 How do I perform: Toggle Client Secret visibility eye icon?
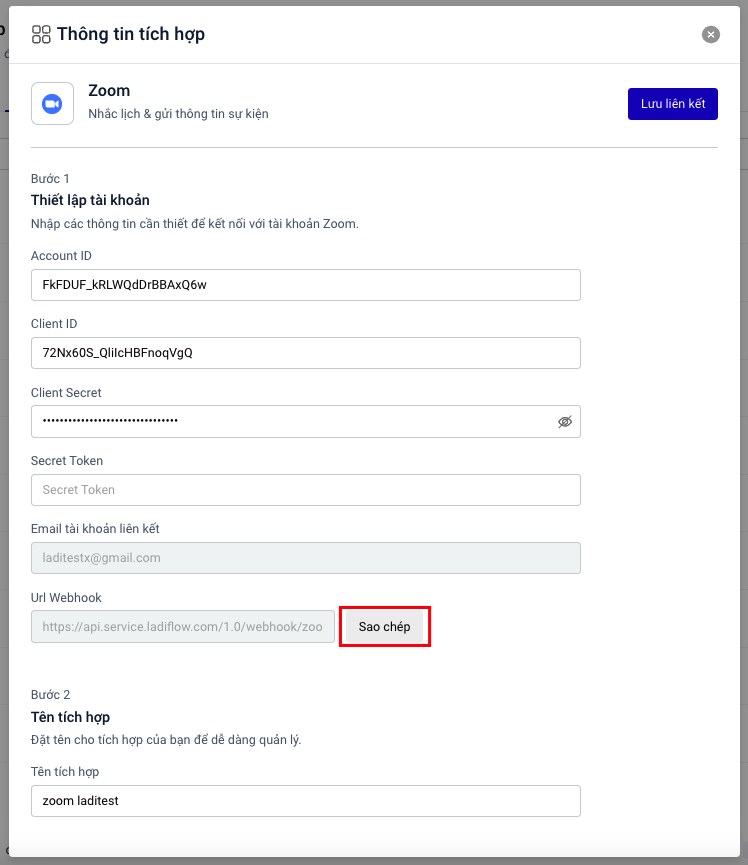[x=565, y=422]
